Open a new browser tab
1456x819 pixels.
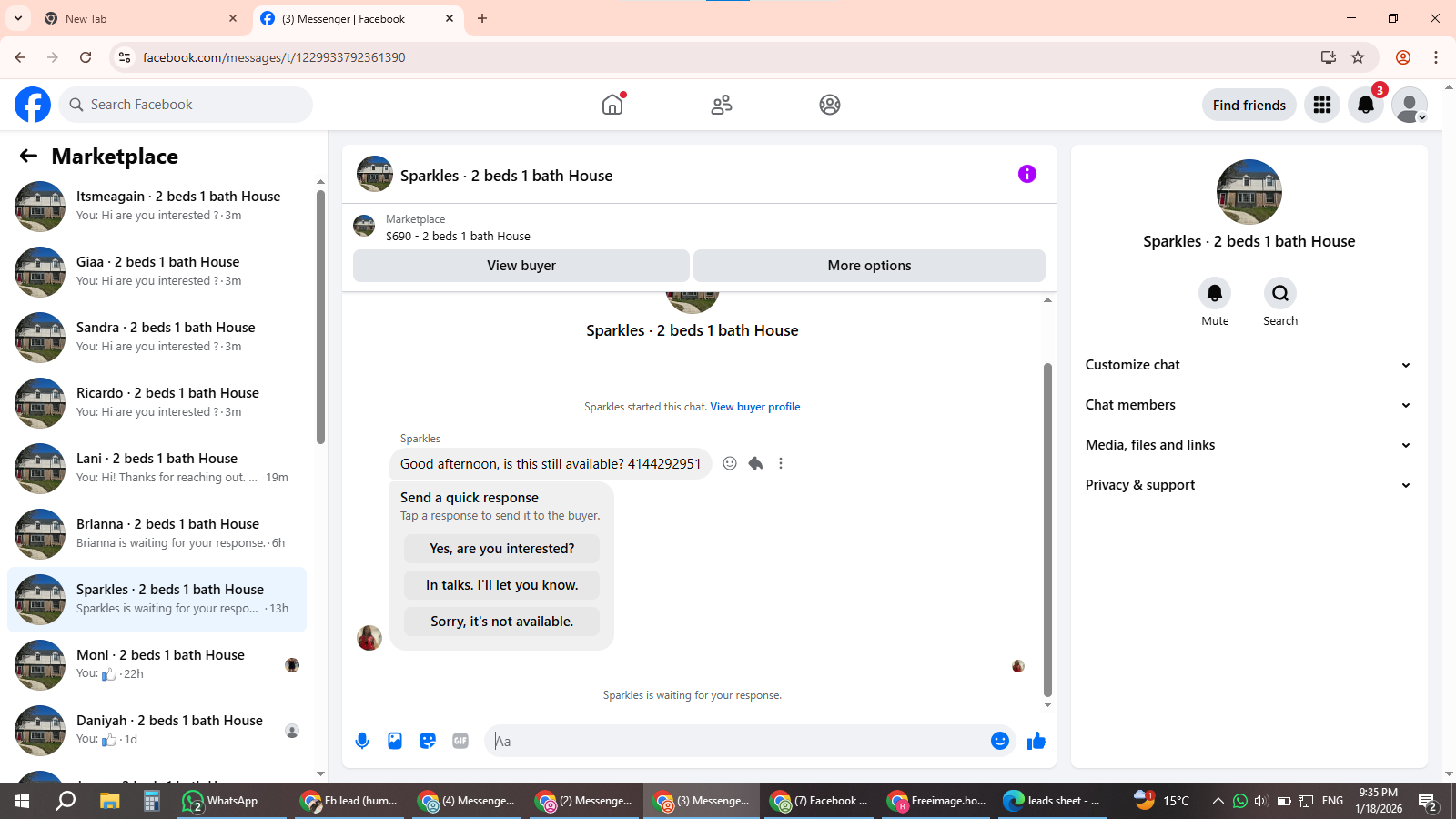(x=482, y=18)
